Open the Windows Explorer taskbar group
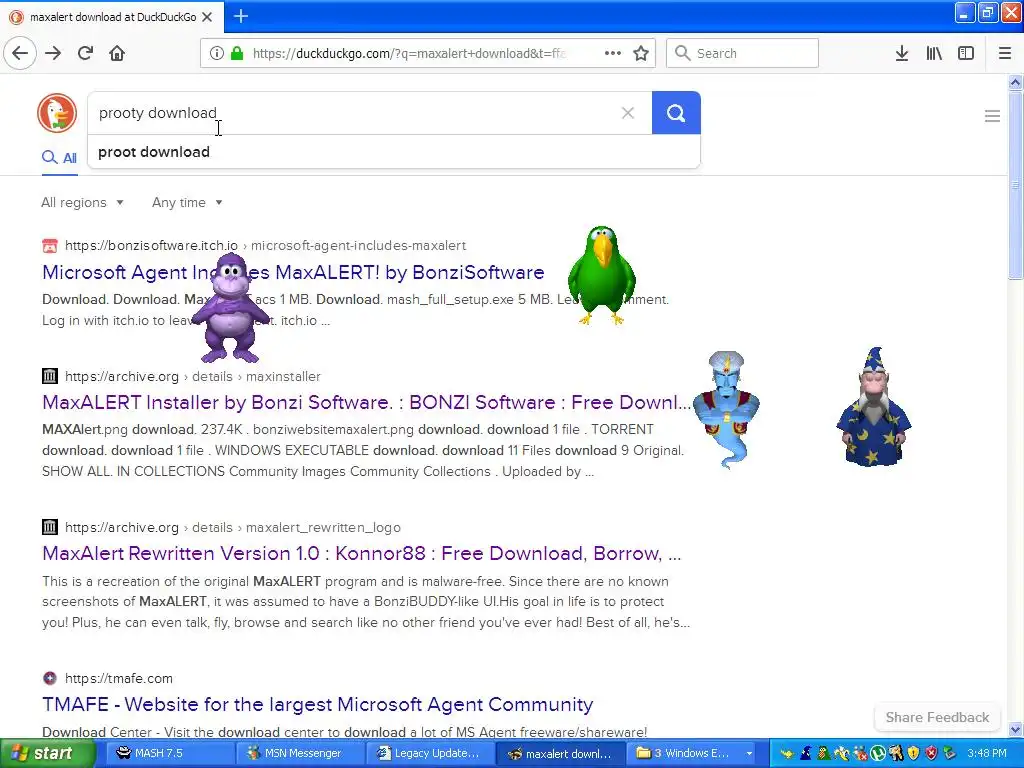This screenshot has width=1024, height=768. point(692,753)
